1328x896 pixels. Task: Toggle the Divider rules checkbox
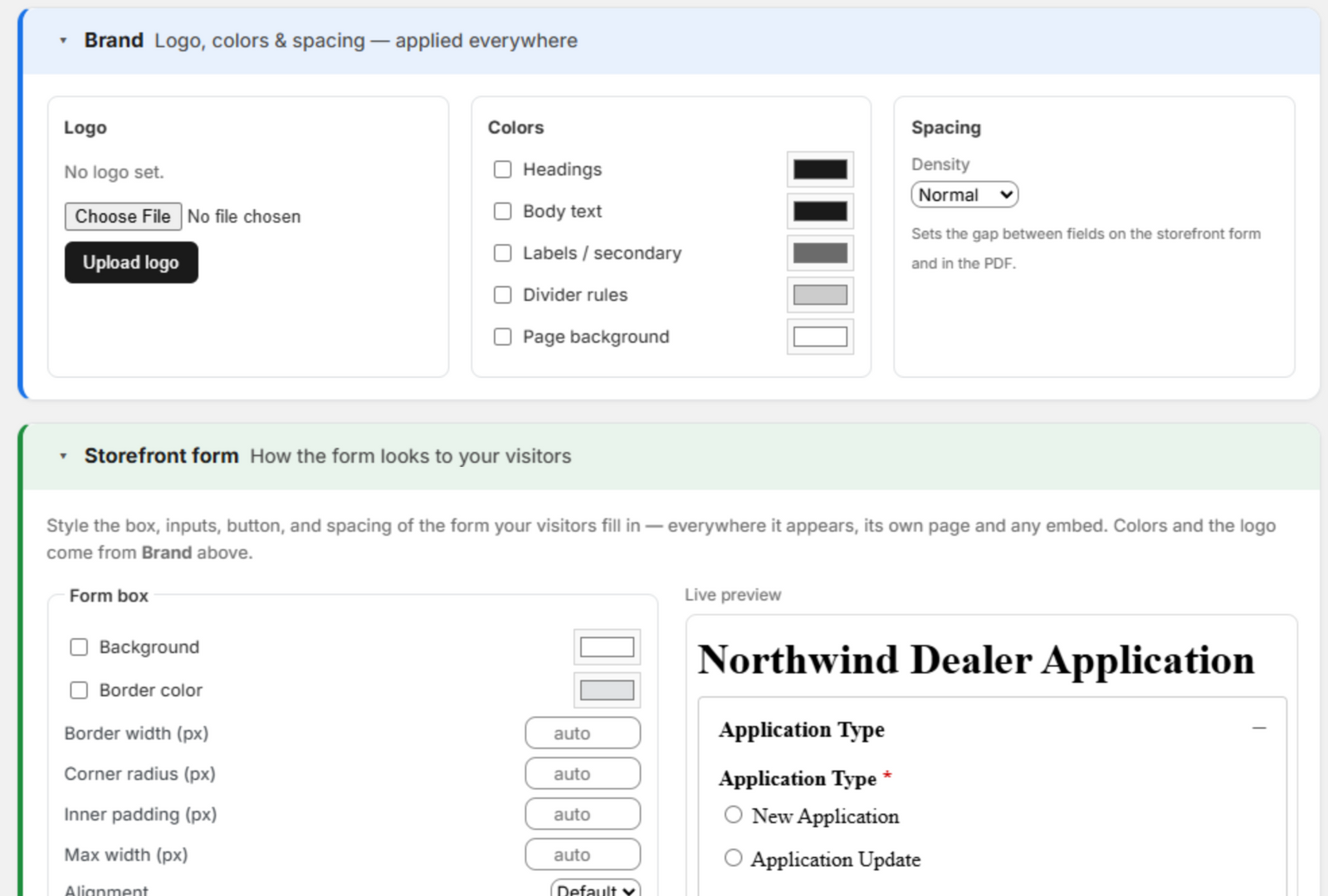[x=503, y=295]
